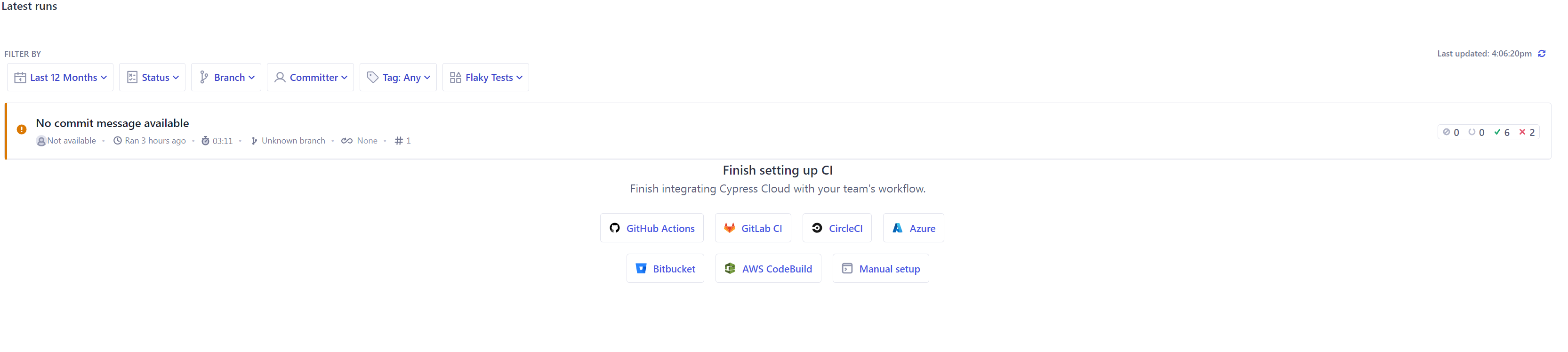Click the skipped tests count icon
Image resolution: width=1568 pixels, height=352 pixels.
pos(1446,132)
